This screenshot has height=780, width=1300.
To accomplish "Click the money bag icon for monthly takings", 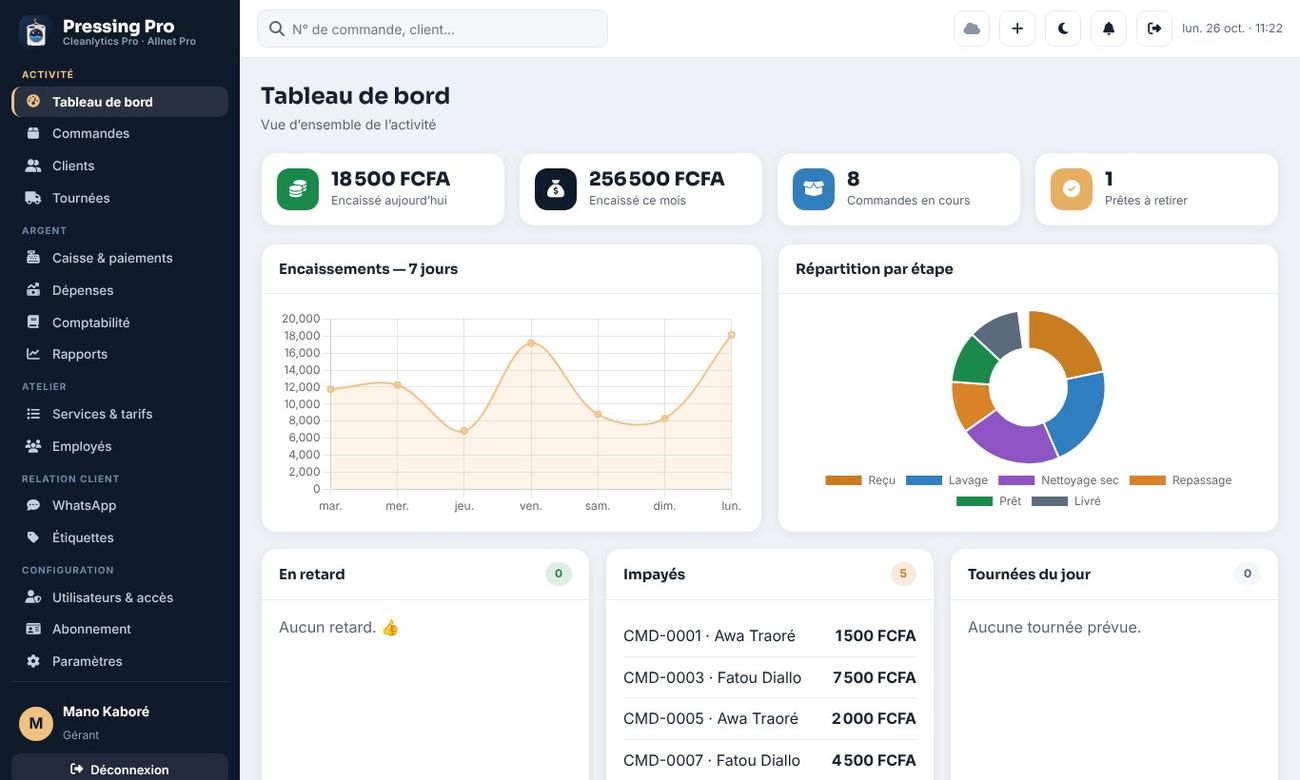I will [556, 189].
